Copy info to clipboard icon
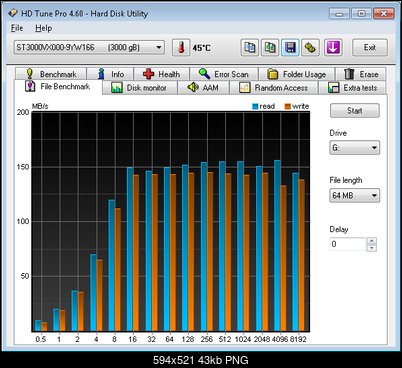 (x=250, y=47)
